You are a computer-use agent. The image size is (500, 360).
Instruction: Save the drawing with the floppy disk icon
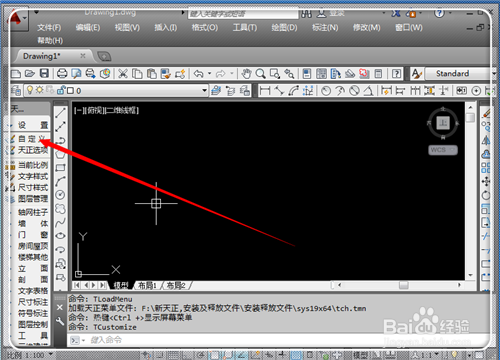(x=44, y=73)
